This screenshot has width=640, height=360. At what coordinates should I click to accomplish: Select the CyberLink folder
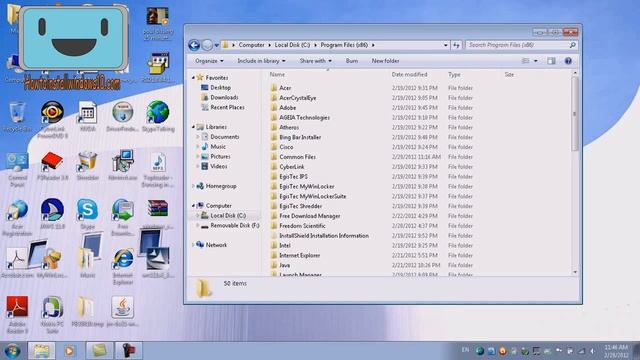tap(291, 167)
